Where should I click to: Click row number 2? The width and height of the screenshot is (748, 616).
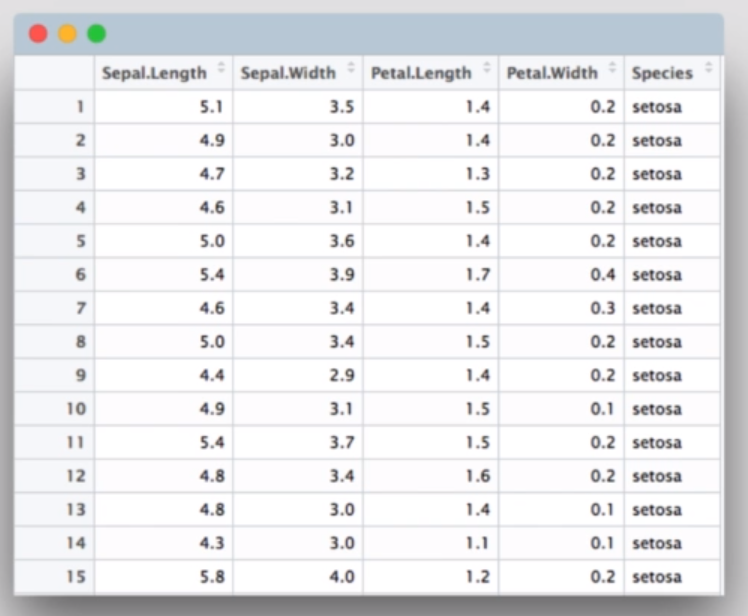tap(54, 140)
